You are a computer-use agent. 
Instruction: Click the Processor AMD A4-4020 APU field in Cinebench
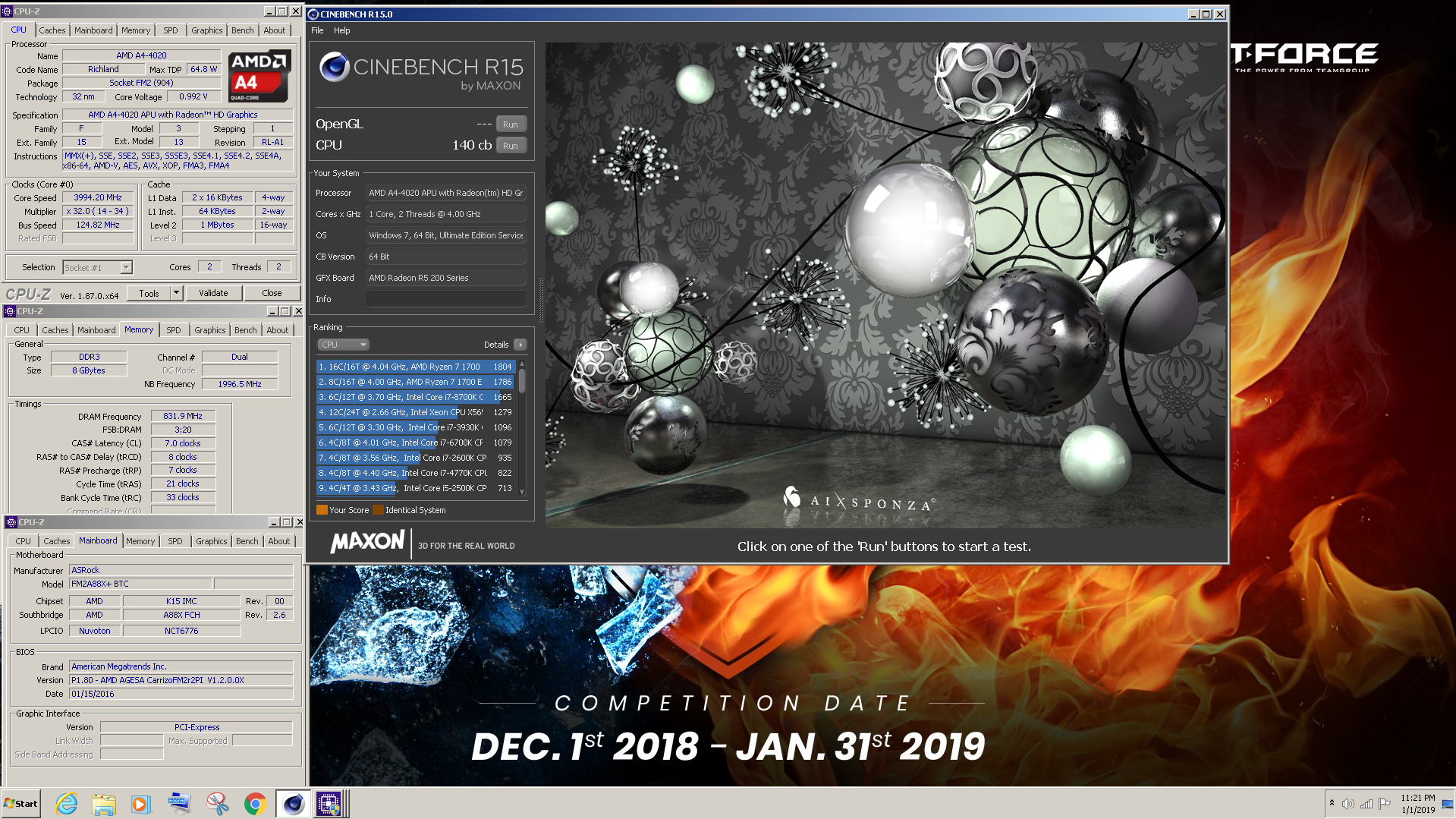446,193
